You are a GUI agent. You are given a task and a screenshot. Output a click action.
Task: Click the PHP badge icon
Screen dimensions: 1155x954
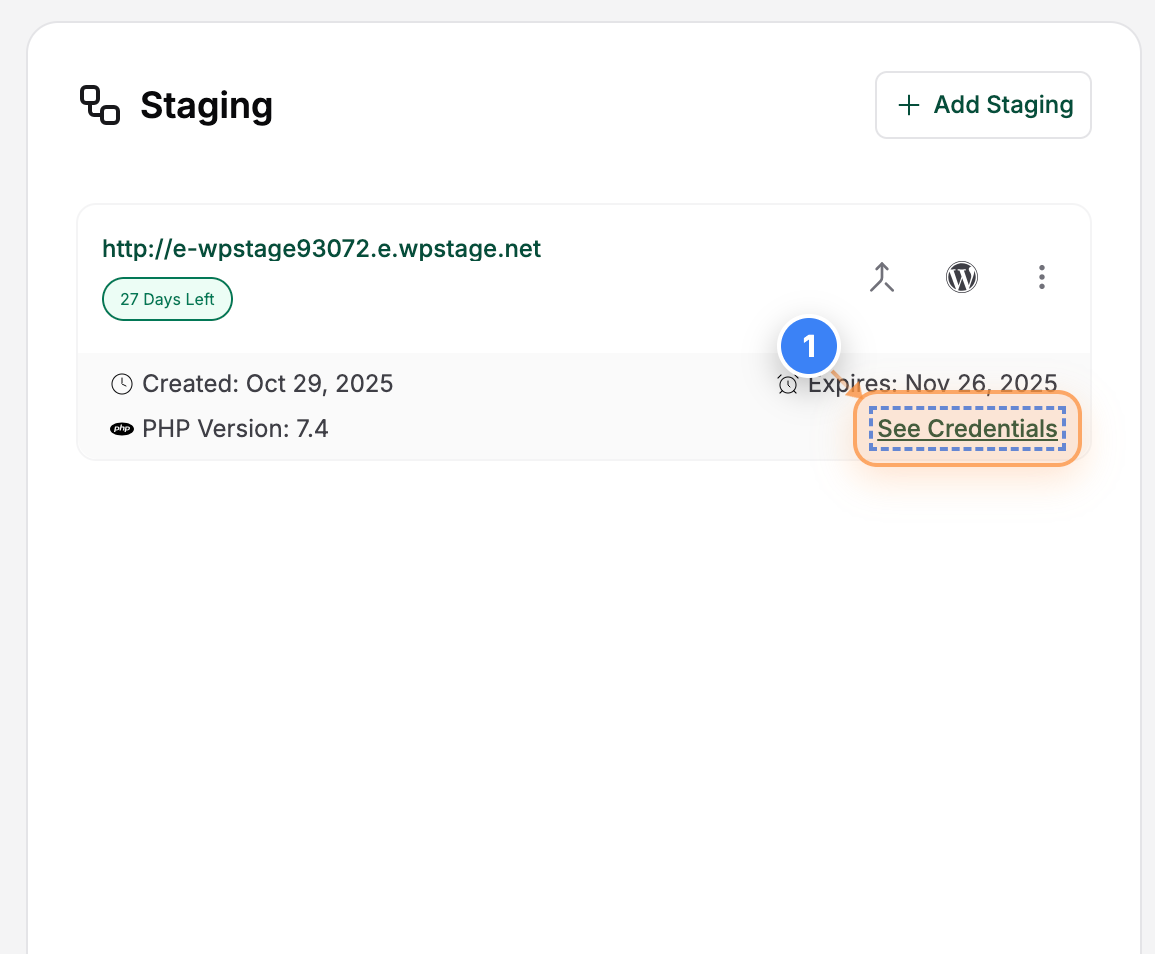121,428
